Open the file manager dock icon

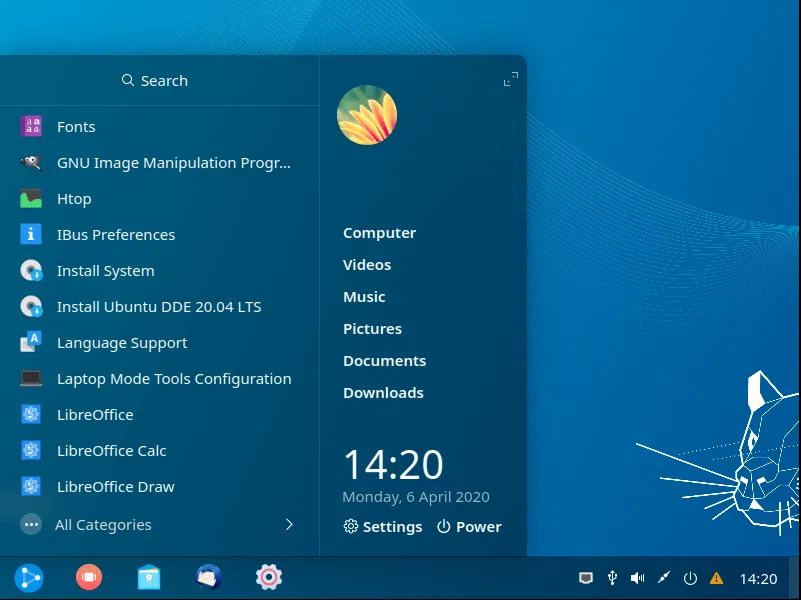pos(149,578)
